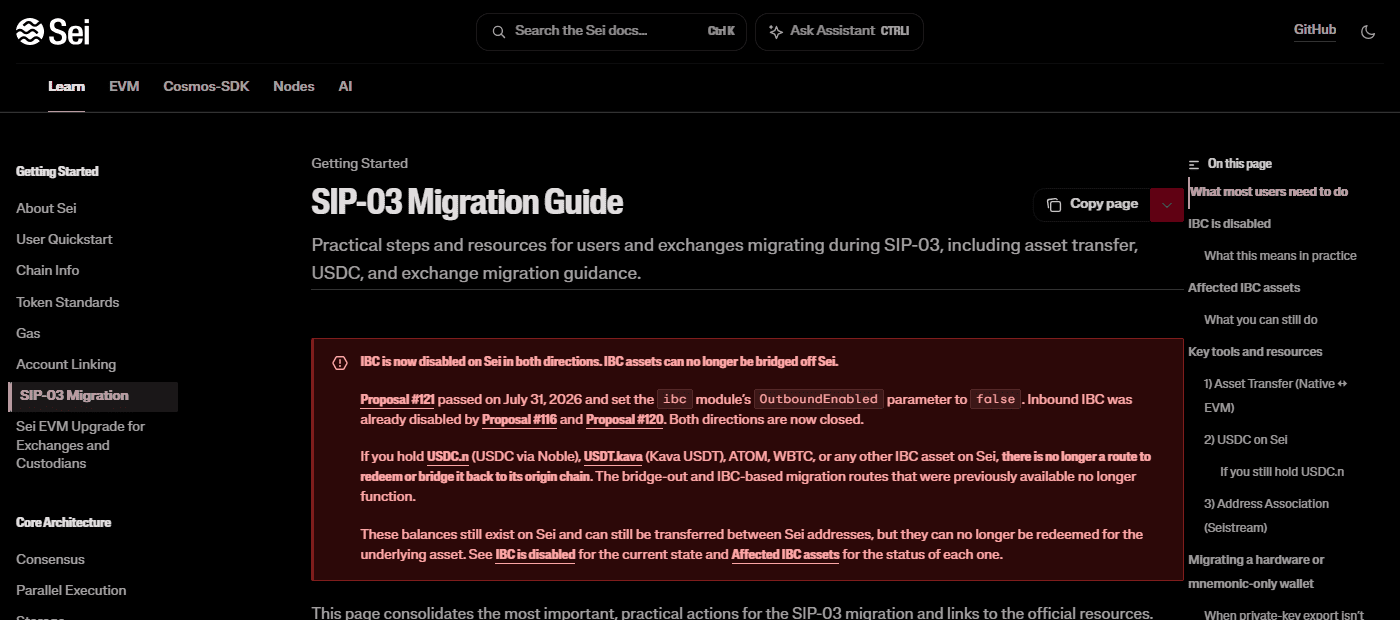Viewport: 1400px width, 620px height.
Task: Open the Gas sidebar page
Action: (28, 334)
